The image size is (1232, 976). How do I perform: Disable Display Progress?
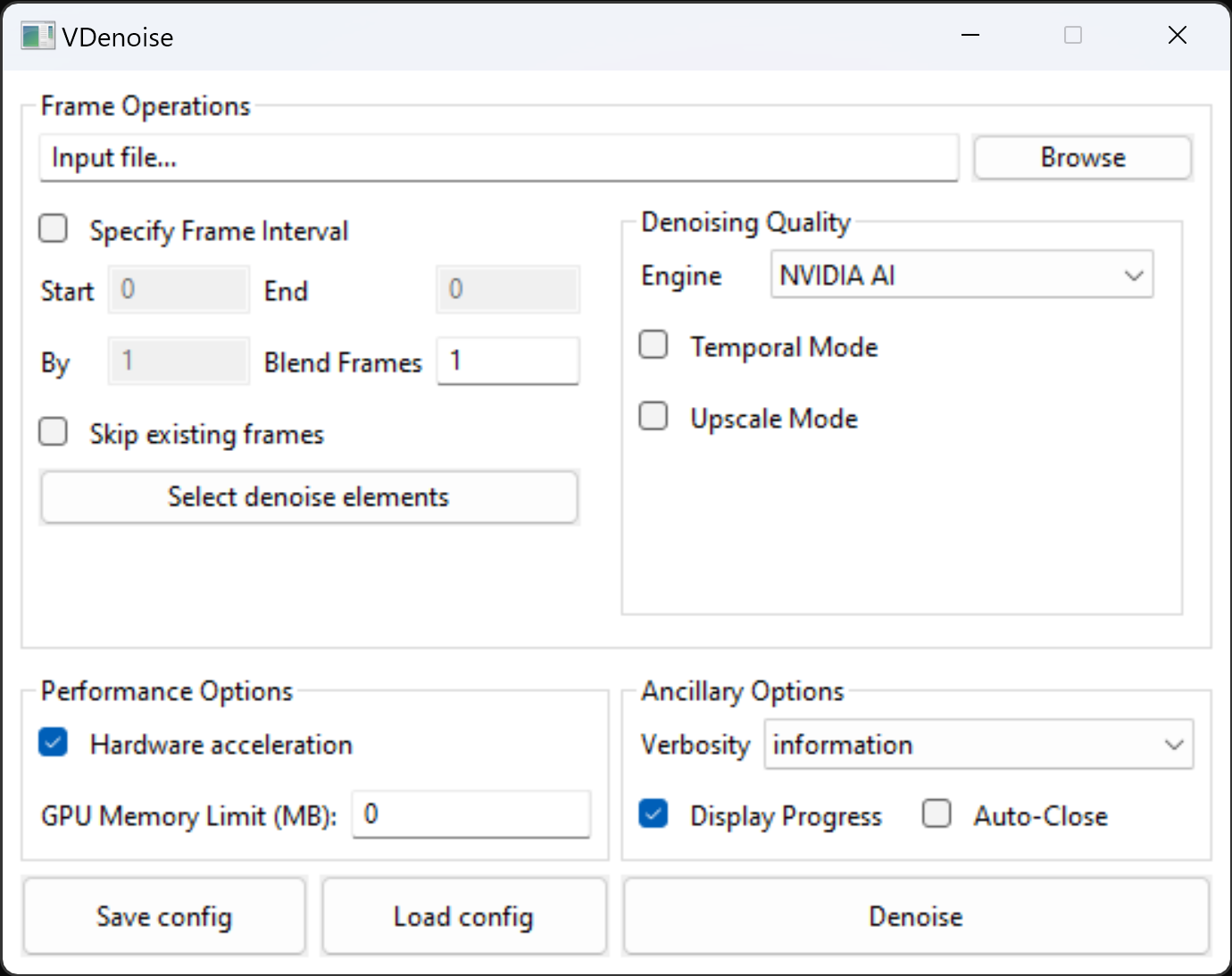click(x=653, y=813)
